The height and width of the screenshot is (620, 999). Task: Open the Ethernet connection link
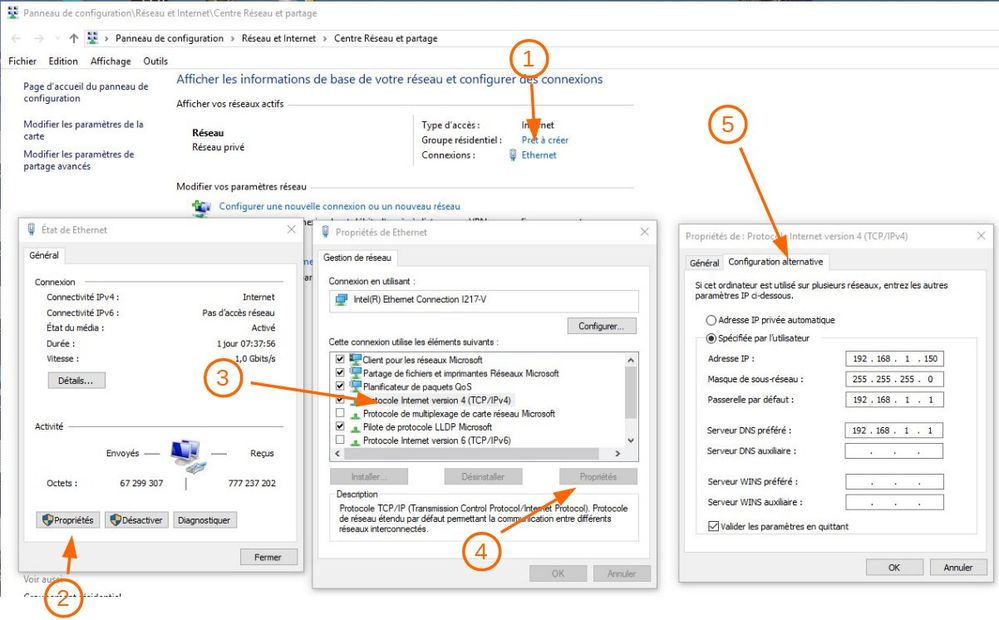[539, 155]
